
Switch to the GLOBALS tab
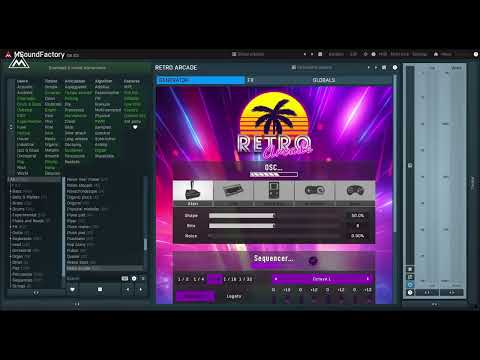324,80
